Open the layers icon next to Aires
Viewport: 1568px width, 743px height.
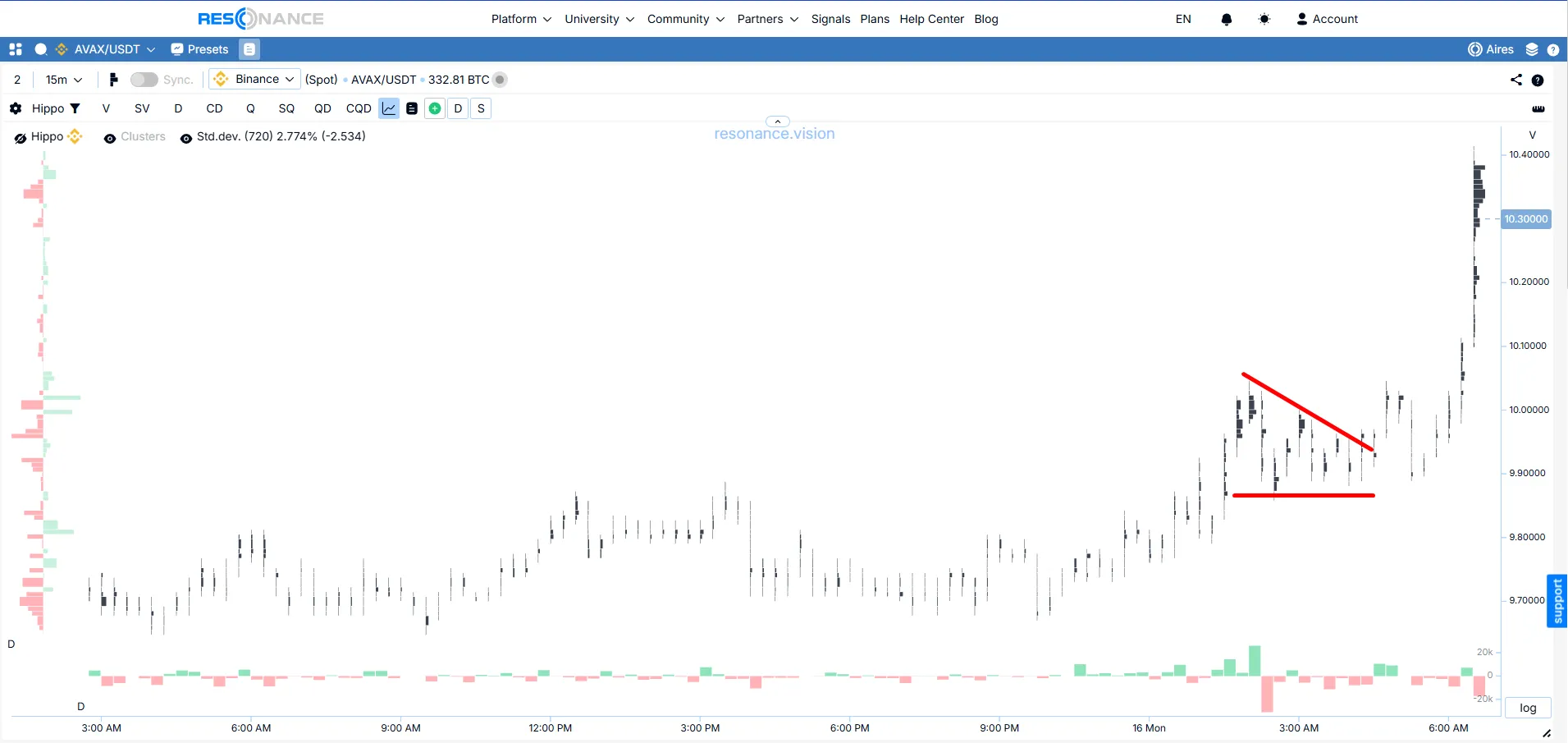(x=1533, y=49)
